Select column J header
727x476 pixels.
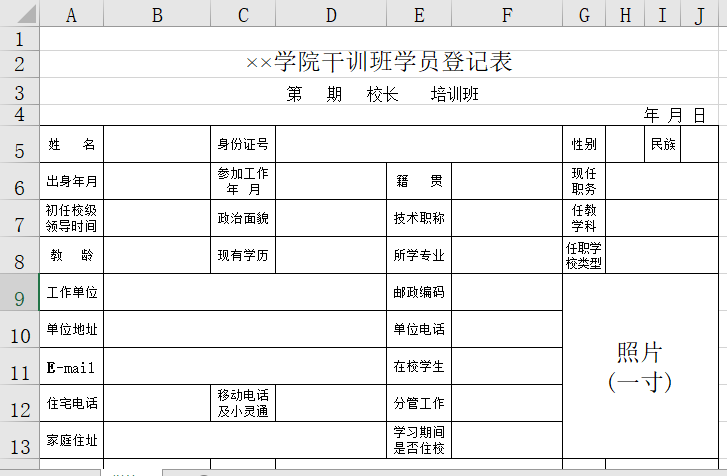699,14
